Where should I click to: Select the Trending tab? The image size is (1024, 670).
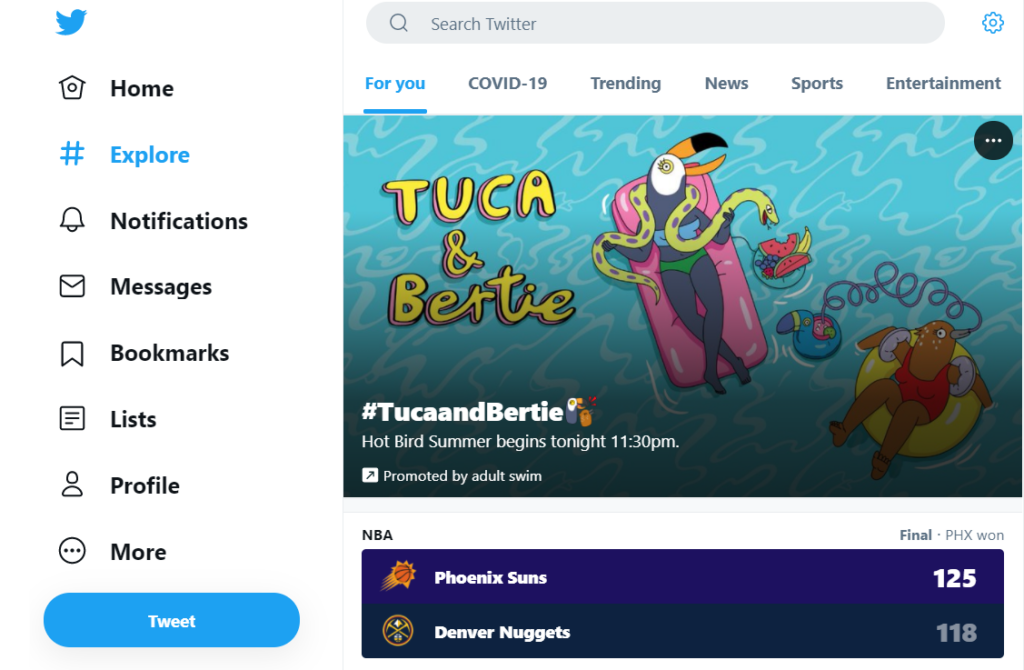(x=625, y=84)
